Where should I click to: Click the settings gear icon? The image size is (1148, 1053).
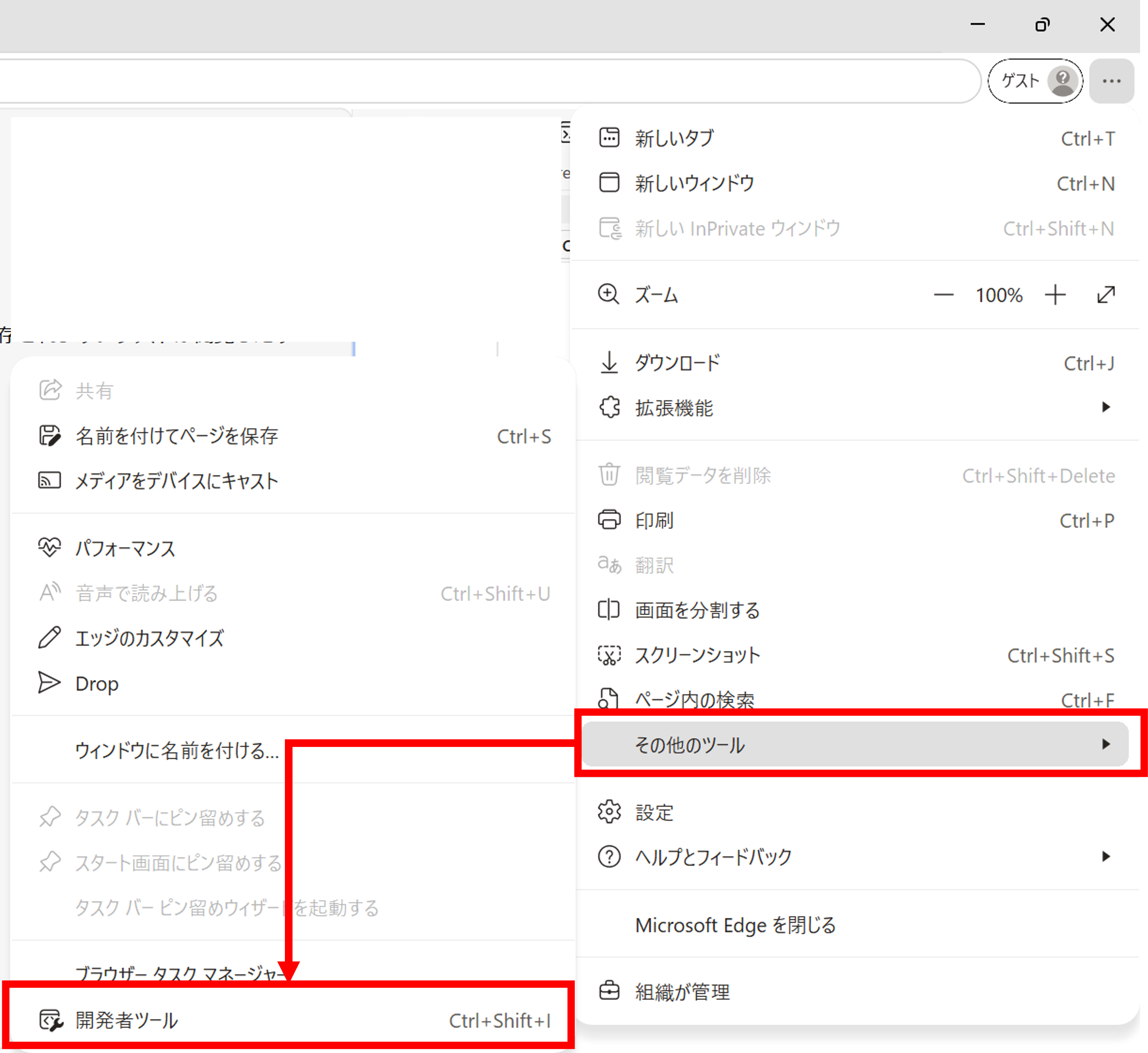tap(609, 812)
